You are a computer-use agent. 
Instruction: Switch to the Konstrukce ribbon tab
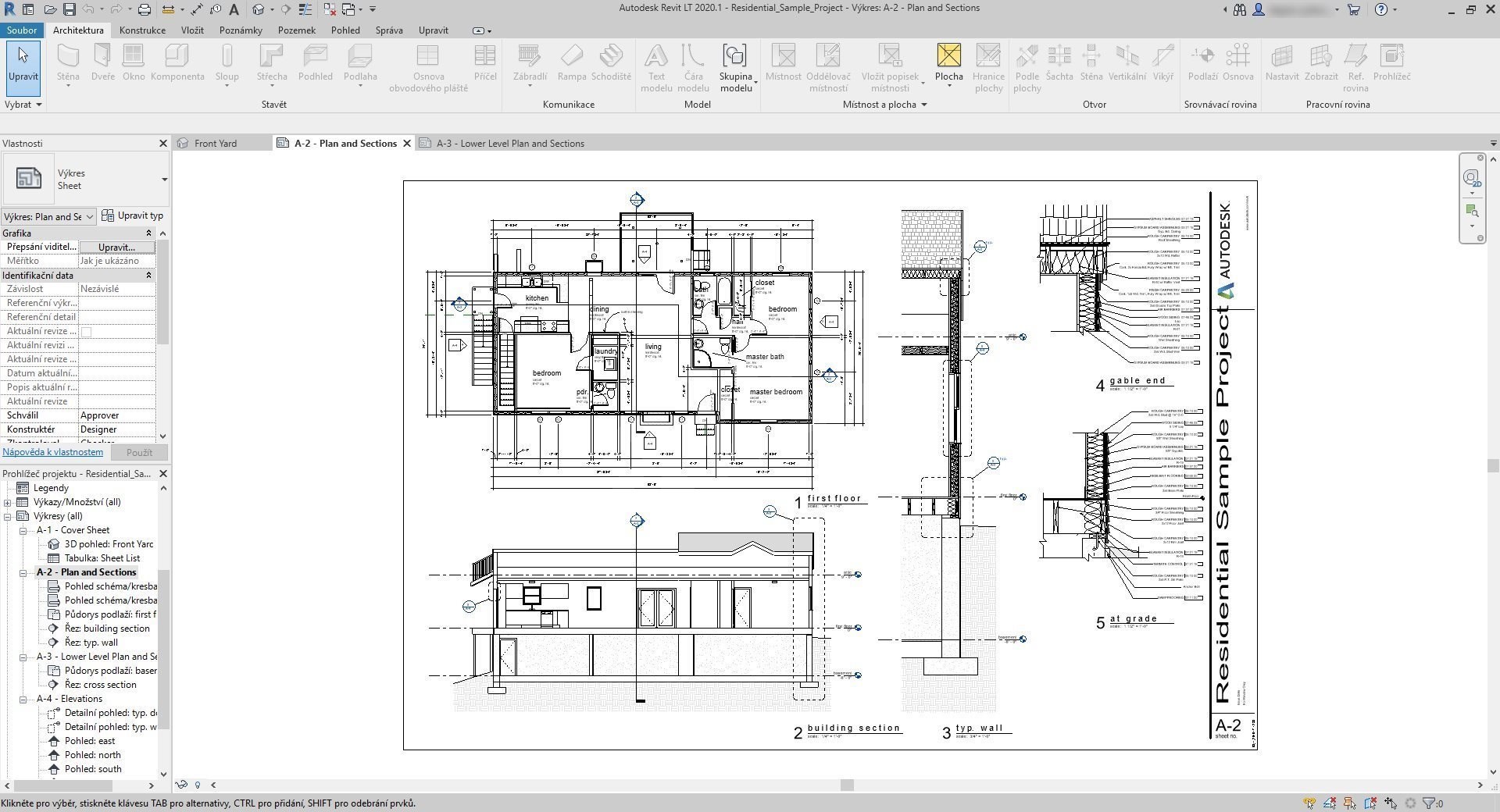(142, 30)
